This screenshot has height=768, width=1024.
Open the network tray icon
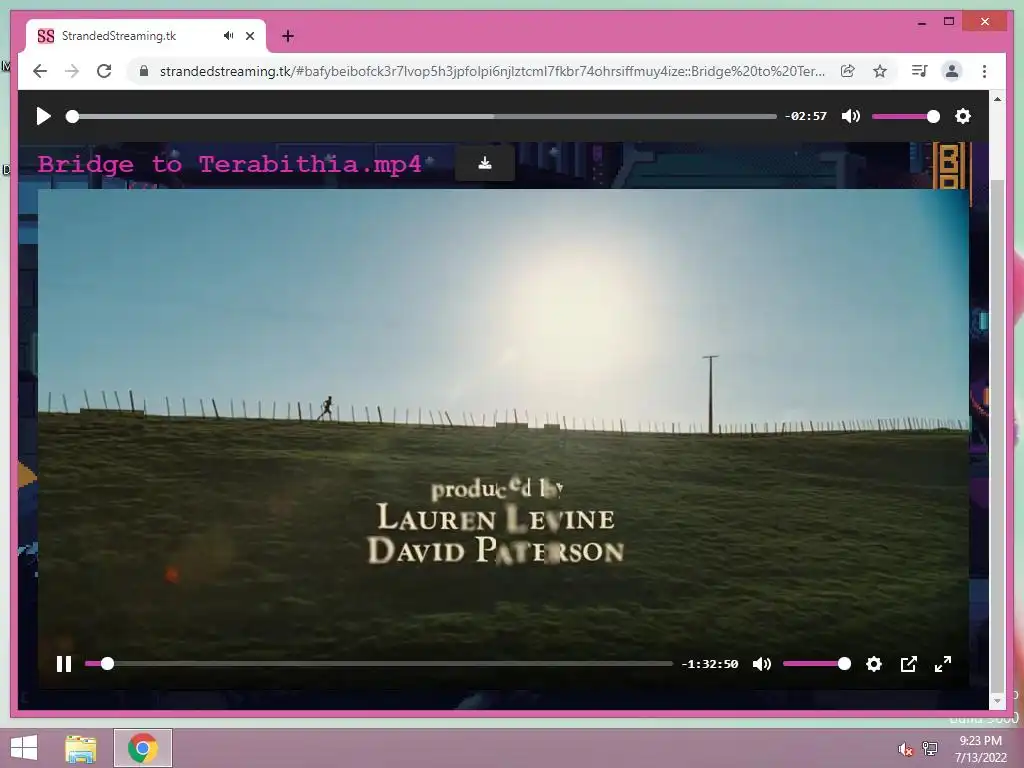click(930, 748)
